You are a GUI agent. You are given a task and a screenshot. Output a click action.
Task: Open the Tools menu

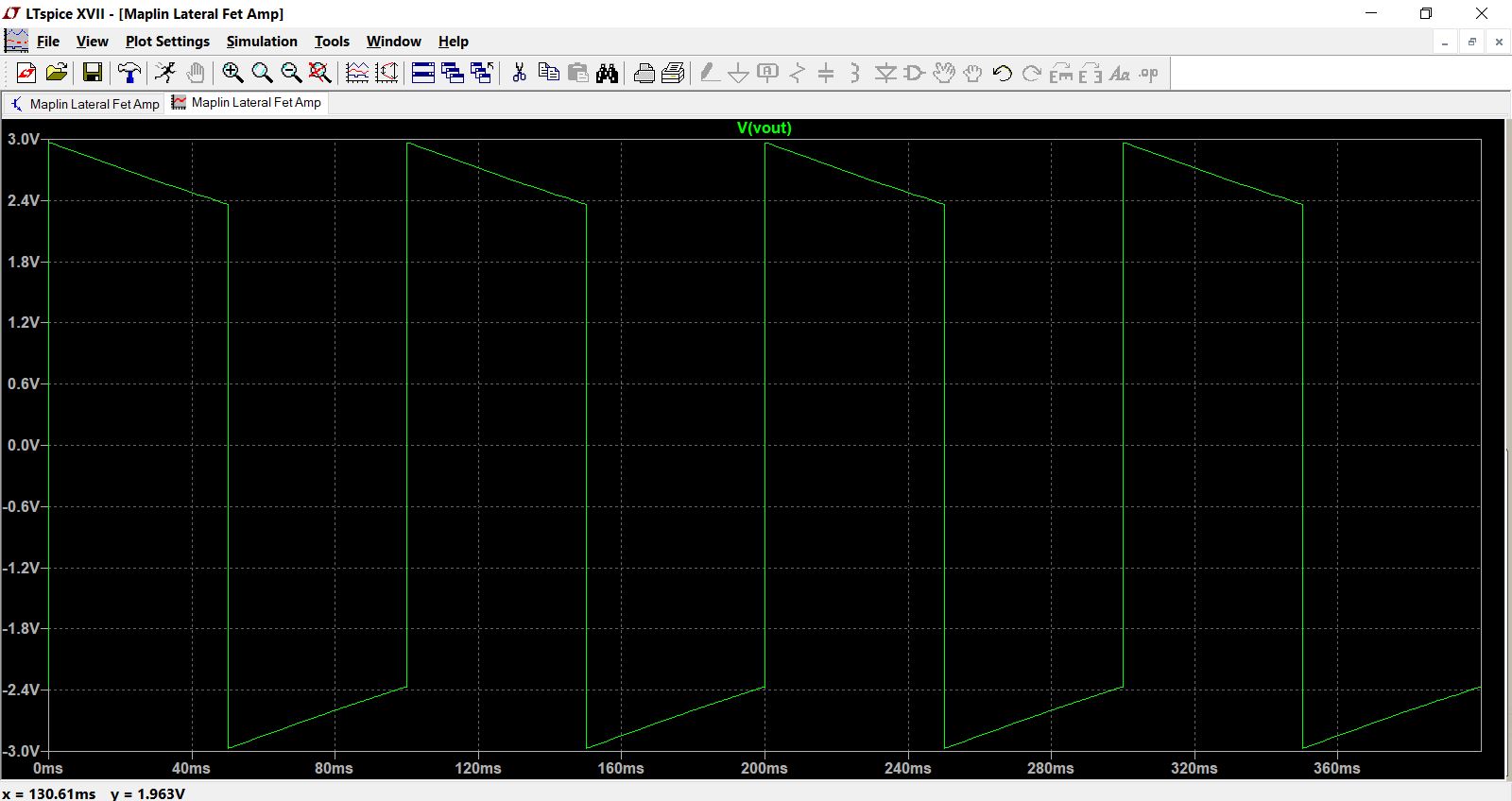tap(332, 42)
